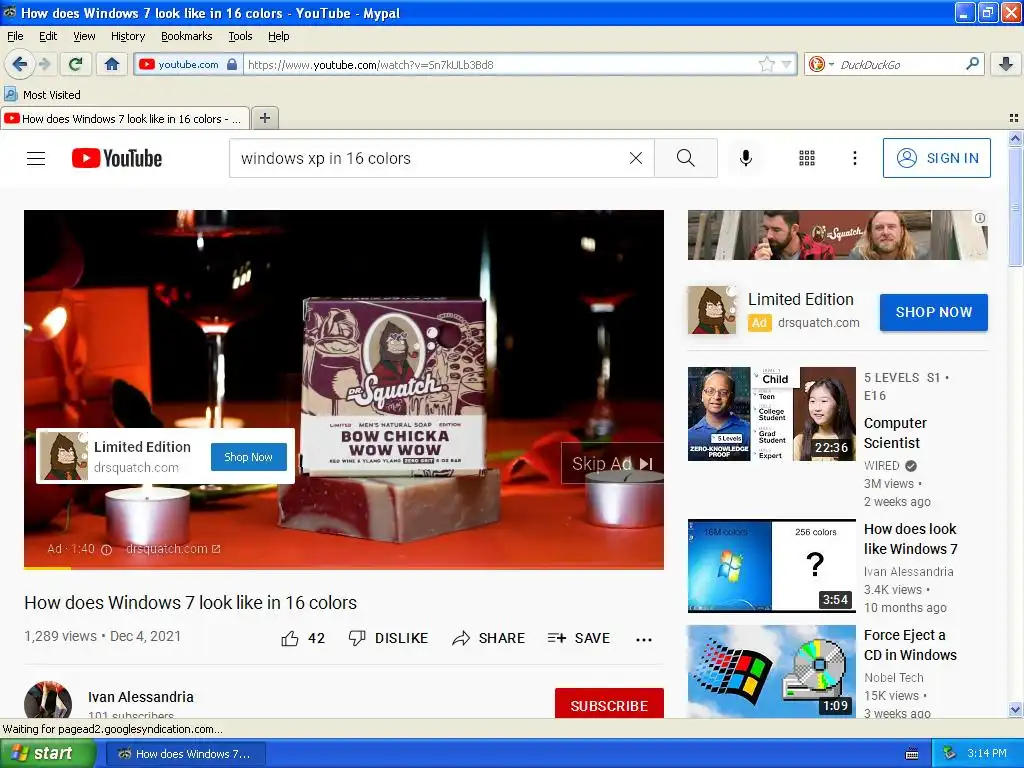1024x768 pixels.
Task: Like the video with the thumbs up icon
Action: pos(290,638)
